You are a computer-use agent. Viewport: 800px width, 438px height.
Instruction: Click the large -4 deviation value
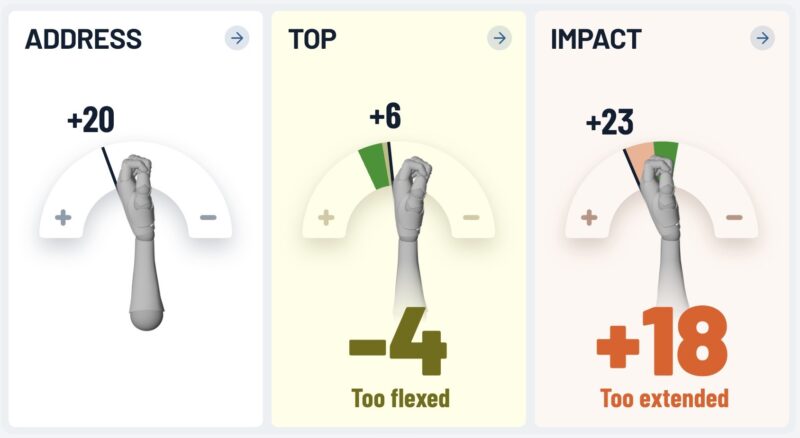(x=398, y=340)
